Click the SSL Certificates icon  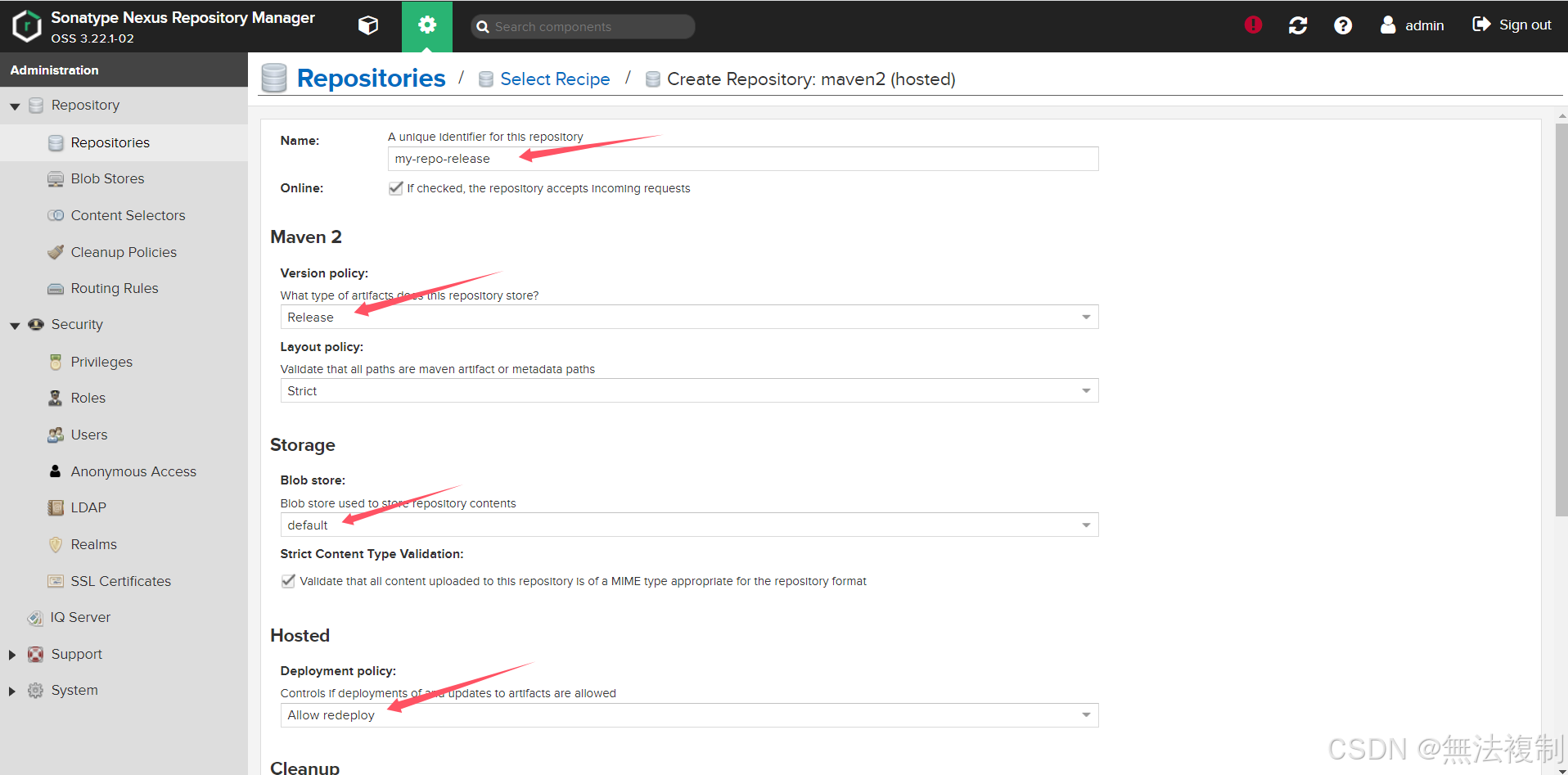tap(56, 581)
